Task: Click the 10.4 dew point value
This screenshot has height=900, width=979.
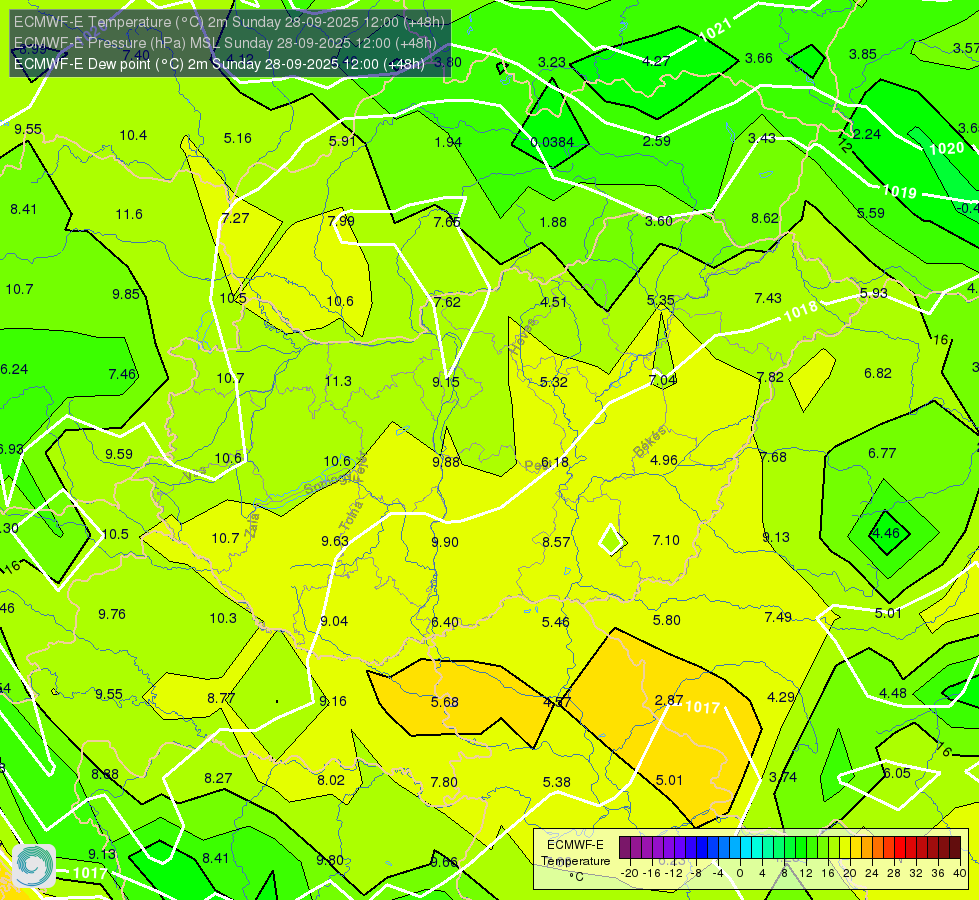Action: (133, 135)
